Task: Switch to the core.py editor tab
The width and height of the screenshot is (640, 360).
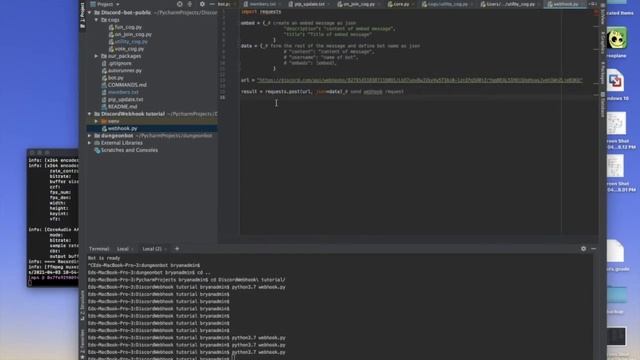Action: 400,4
